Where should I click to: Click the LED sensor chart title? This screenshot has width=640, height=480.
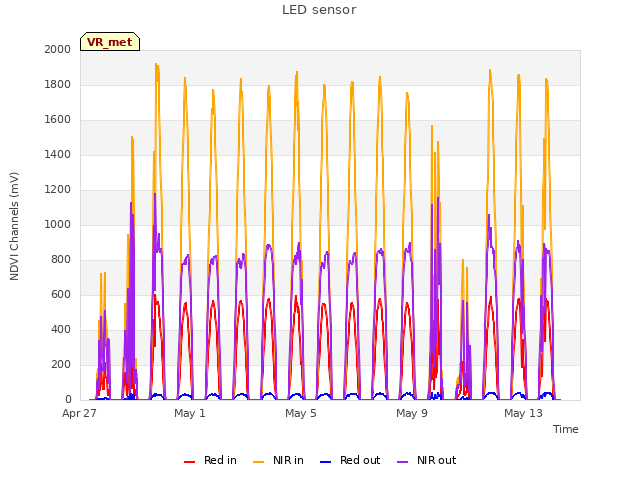coord(319,10)
